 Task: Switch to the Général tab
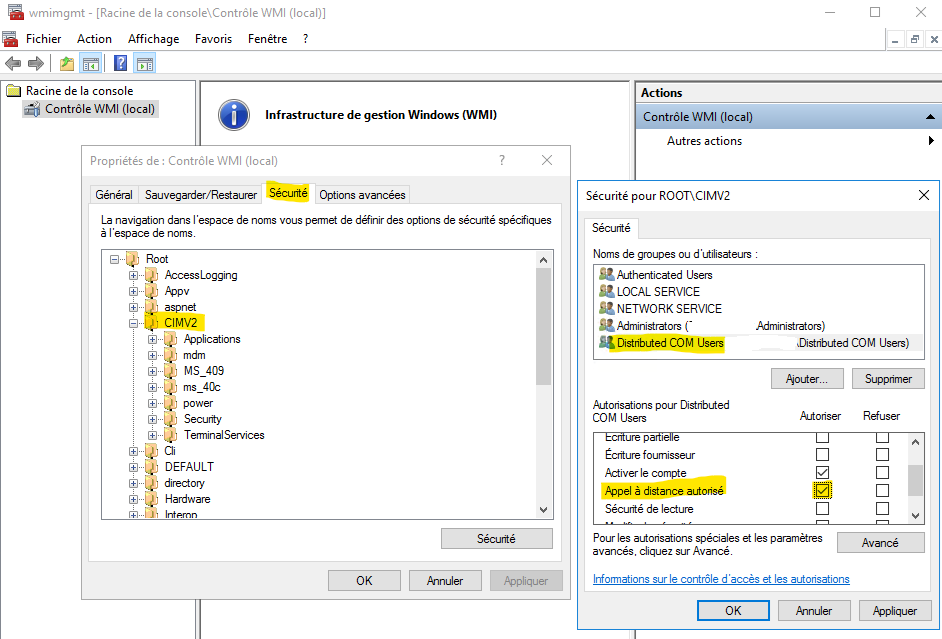click(x=114, y=195)
